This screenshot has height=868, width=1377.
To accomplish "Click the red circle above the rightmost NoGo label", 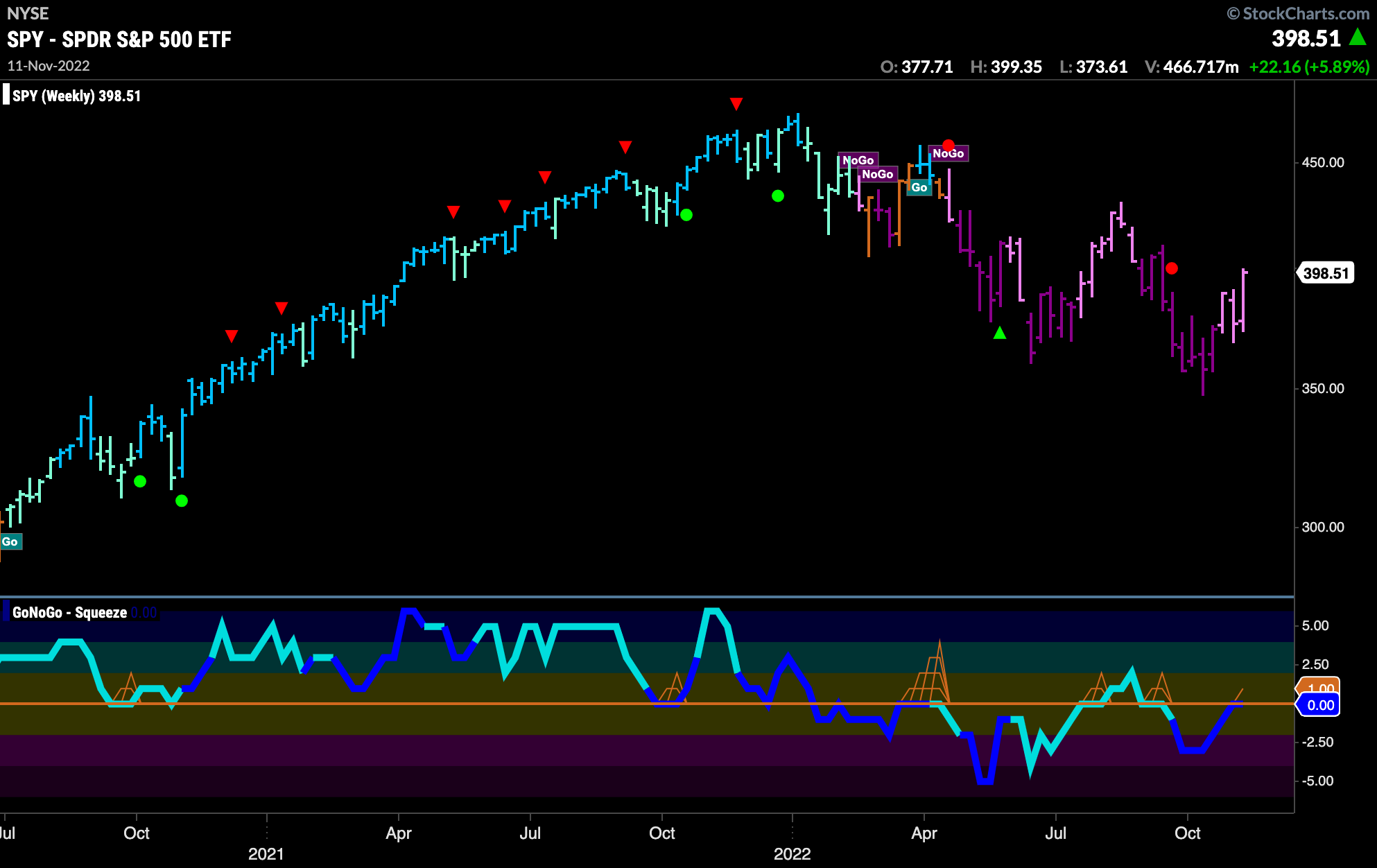I will [x=949, y=145].
